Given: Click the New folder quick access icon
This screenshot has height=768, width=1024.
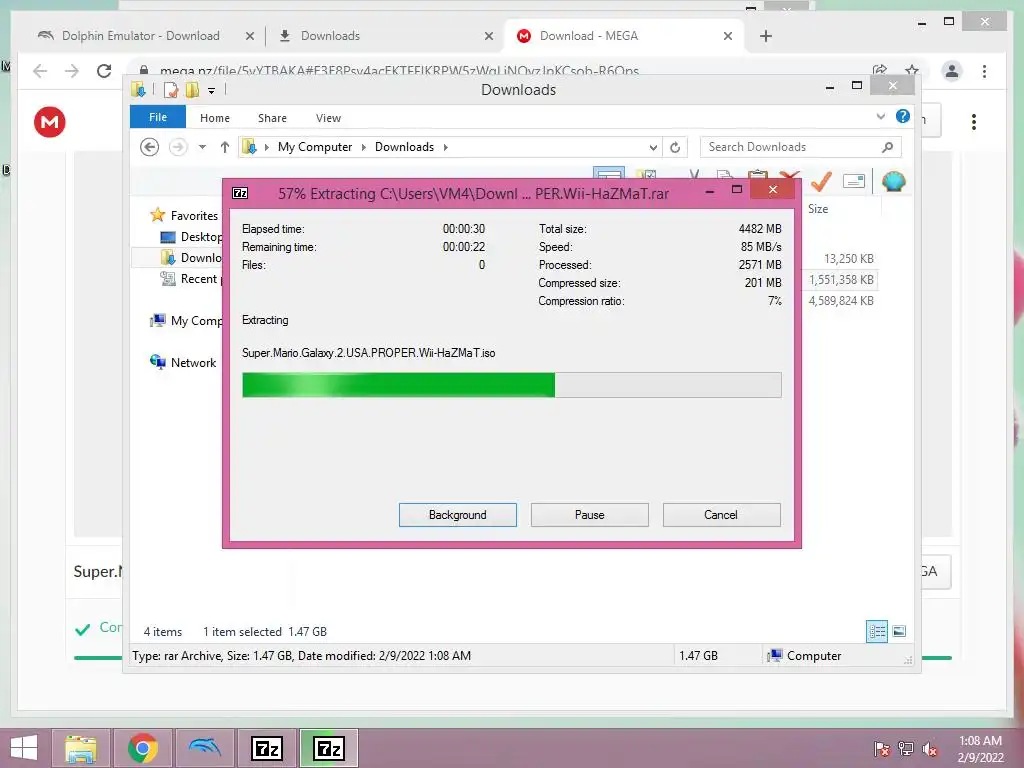Looking at the screenshot, I should click(x=192, y=89).
